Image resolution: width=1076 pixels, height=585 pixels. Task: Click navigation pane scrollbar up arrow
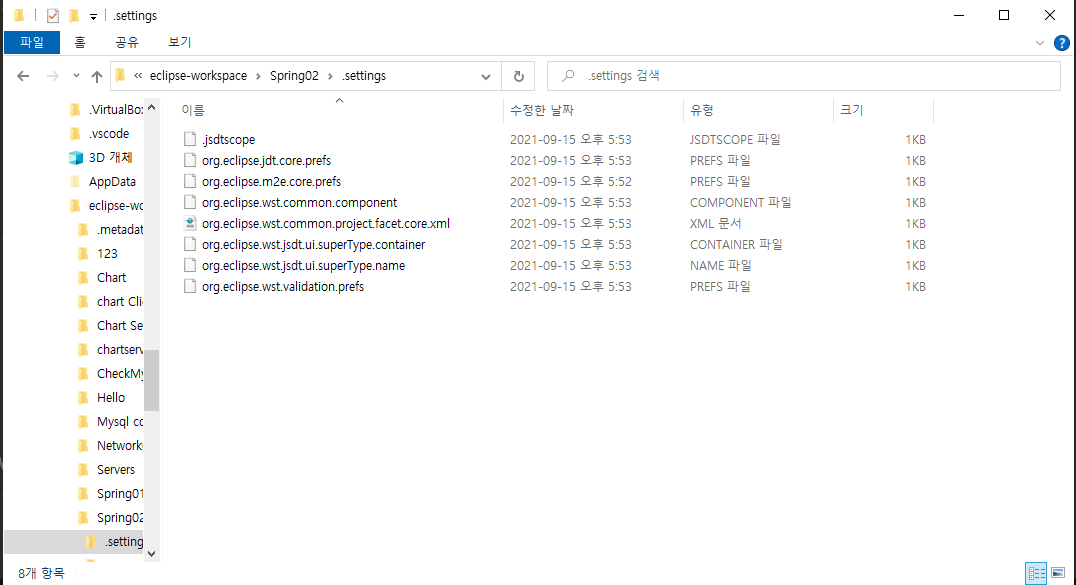tap(152, 108)
